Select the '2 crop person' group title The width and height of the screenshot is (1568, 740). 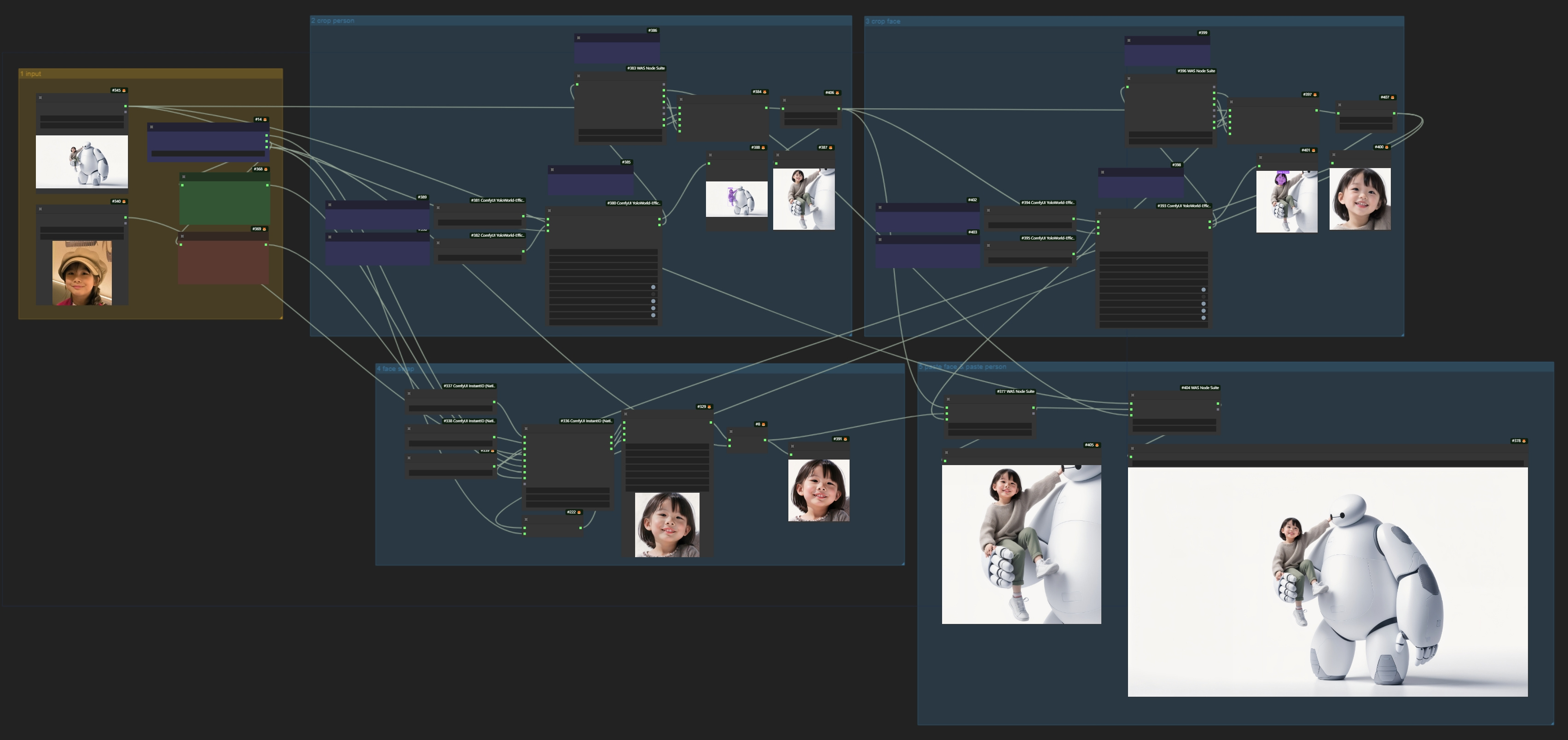tap(332, 20)
